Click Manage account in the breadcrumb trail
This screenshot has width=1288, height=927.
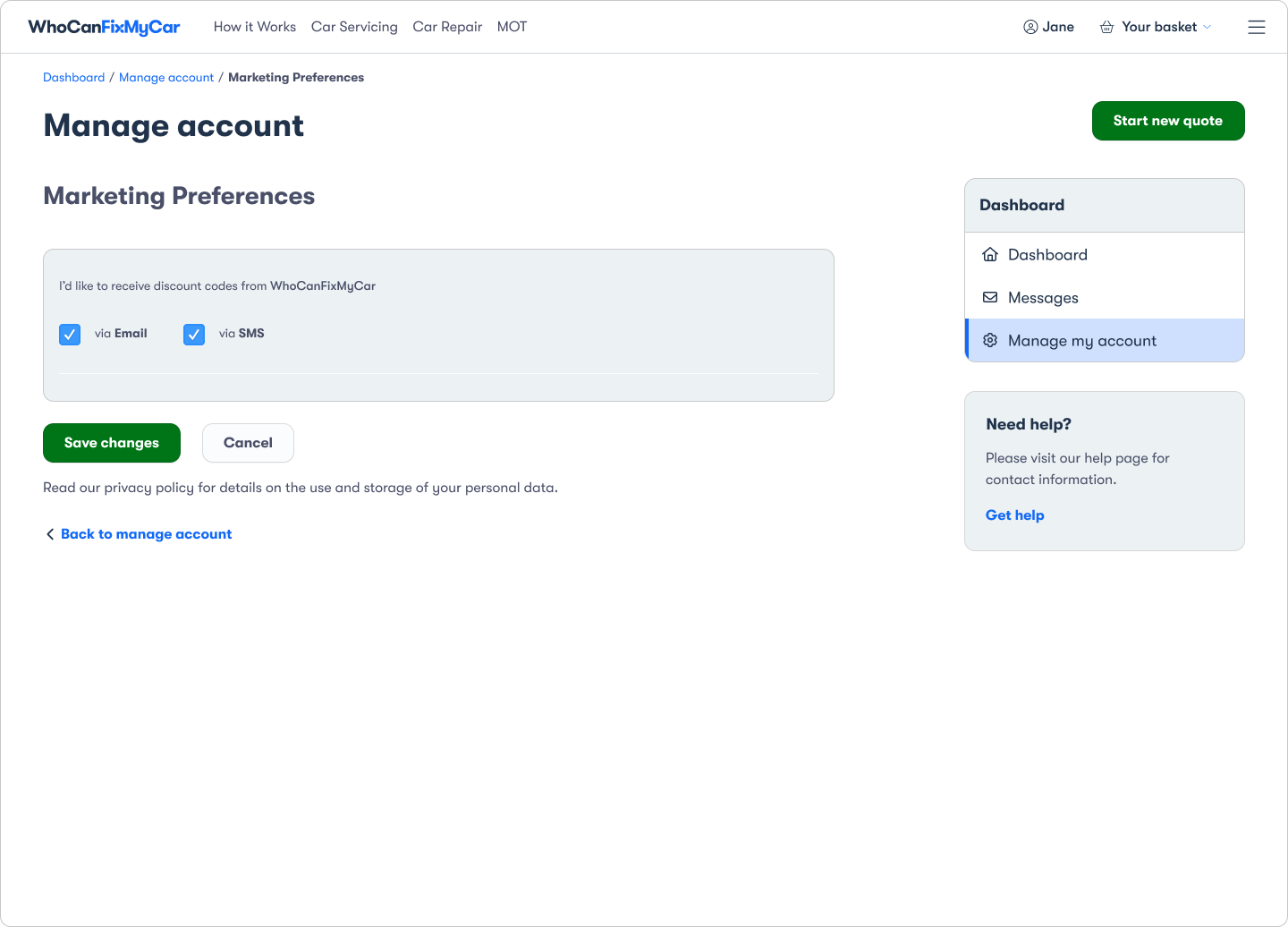(x=166, y=77)
